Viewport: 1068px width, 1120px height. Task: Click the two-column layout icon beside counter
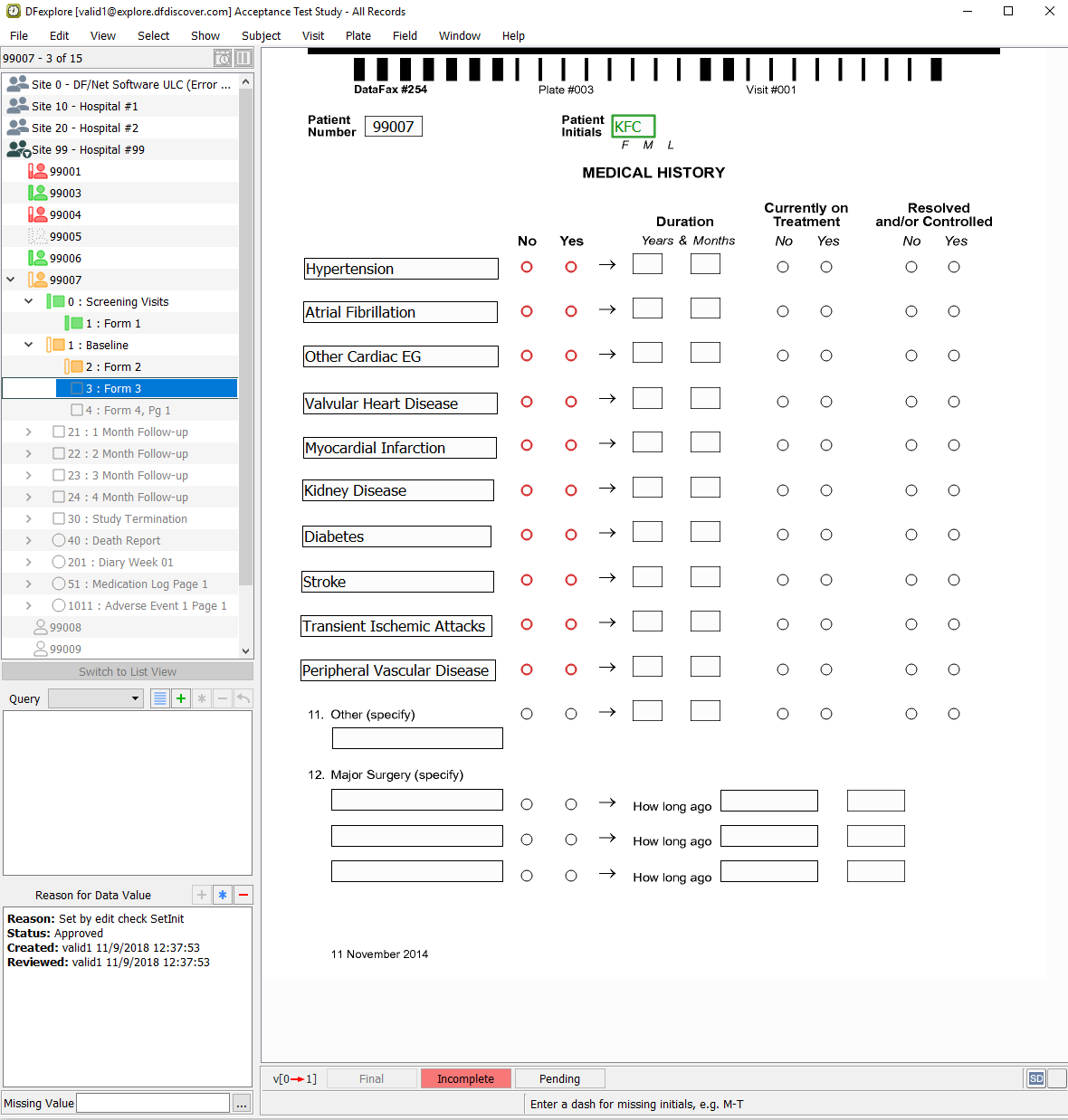coord(243,58)
